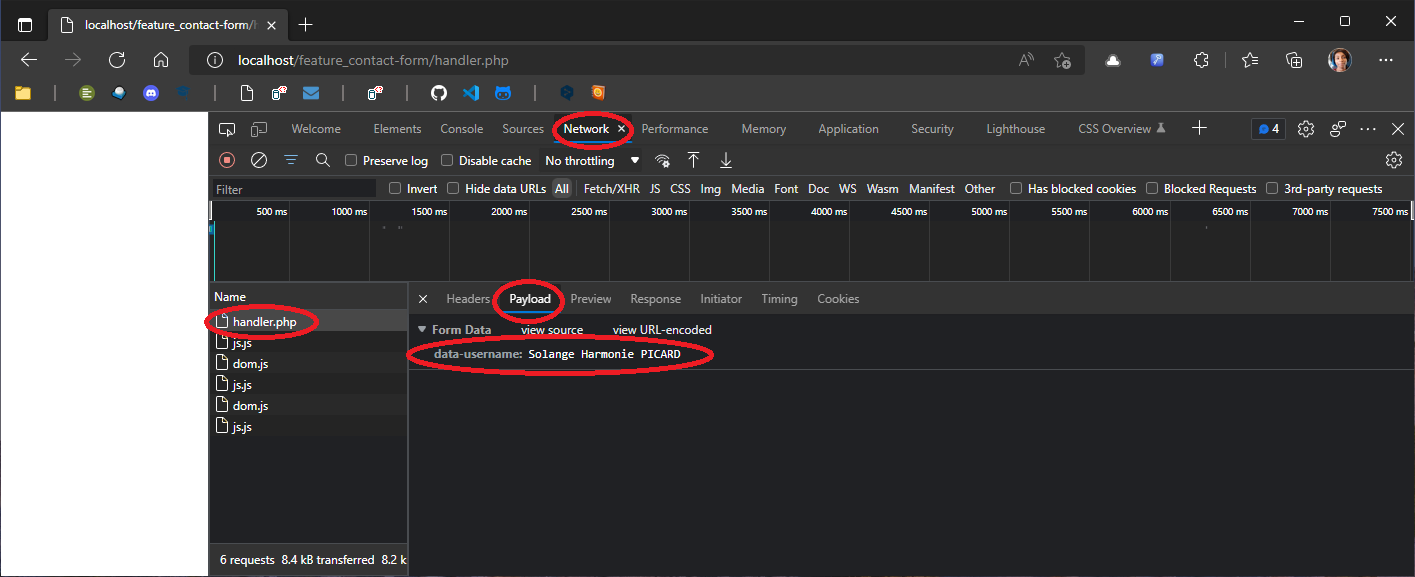Stop recording network log

point(227,160)
